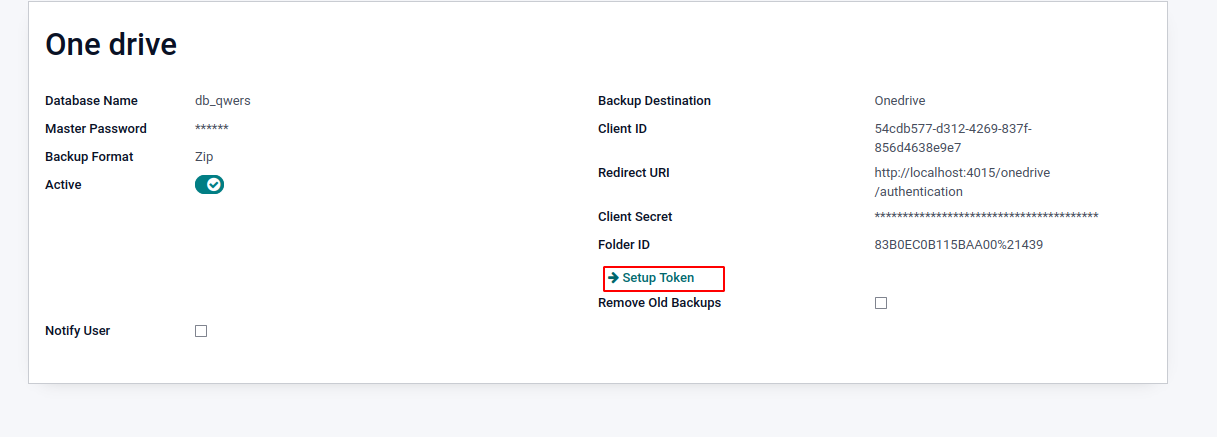Click the Database Name label
1217x437 pixels.
(x=92, y=101)
